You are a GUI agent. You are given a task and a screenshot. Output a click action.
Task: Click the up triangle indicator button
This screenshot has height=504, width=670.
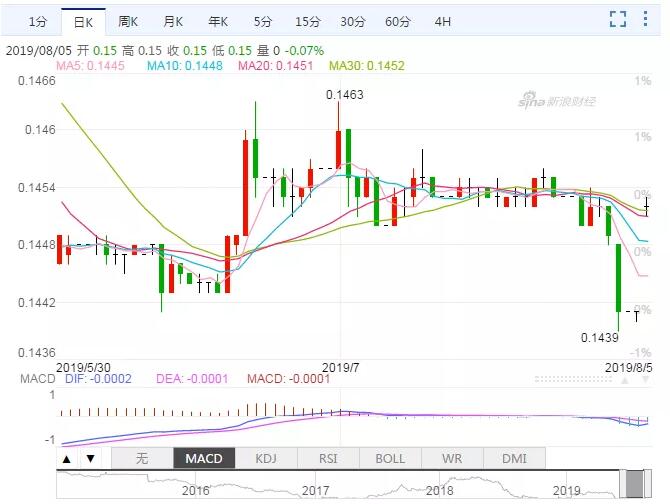(67, 459)
